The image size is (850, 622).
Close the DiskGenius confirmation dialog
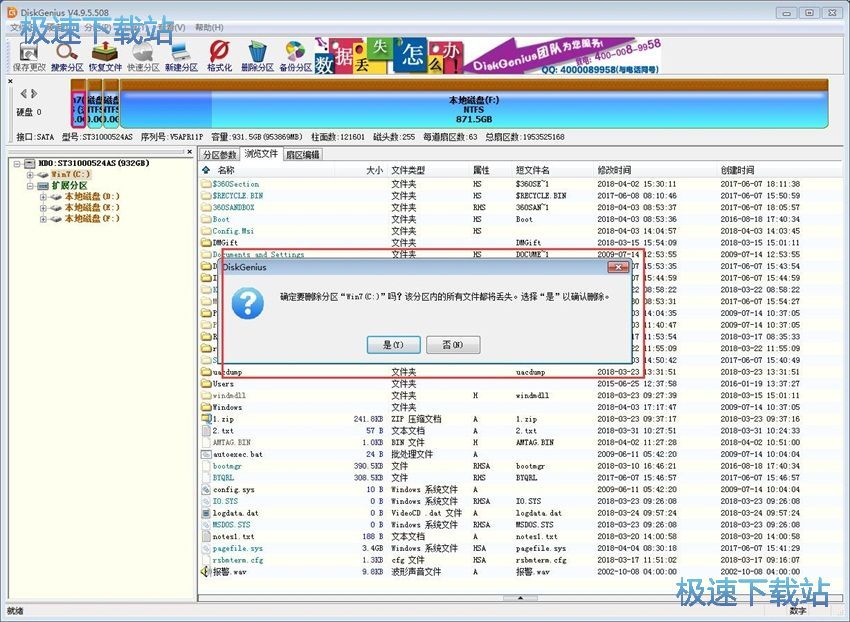(x=618, y=267)
